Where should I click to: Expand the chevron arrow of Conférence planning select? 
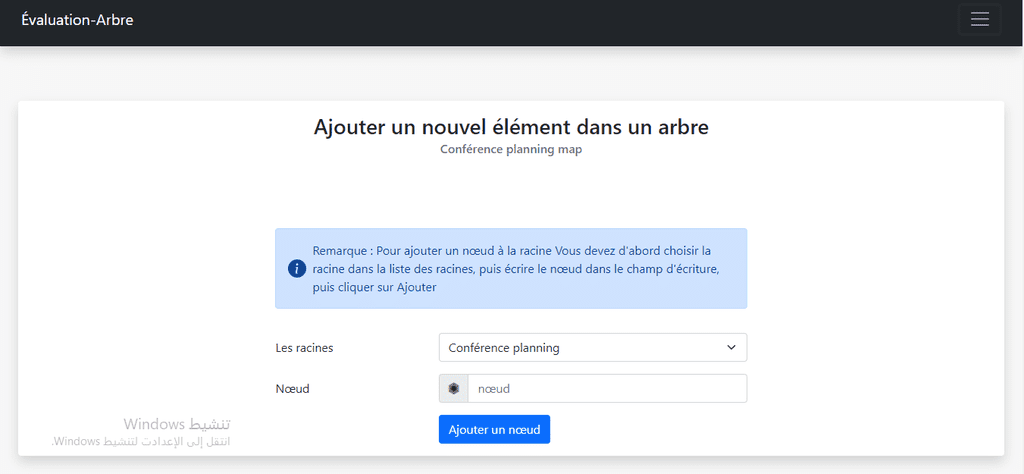tap(731, 348)
